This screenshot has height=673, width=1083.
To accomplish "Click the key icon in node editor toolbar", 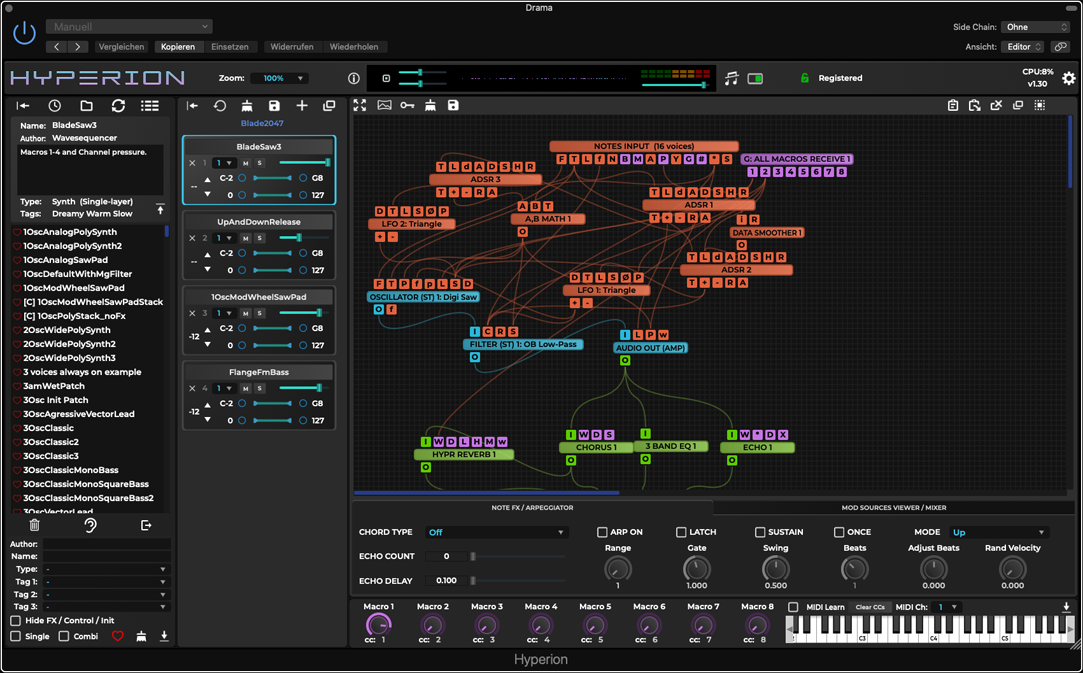I will [x=407, y=105].
